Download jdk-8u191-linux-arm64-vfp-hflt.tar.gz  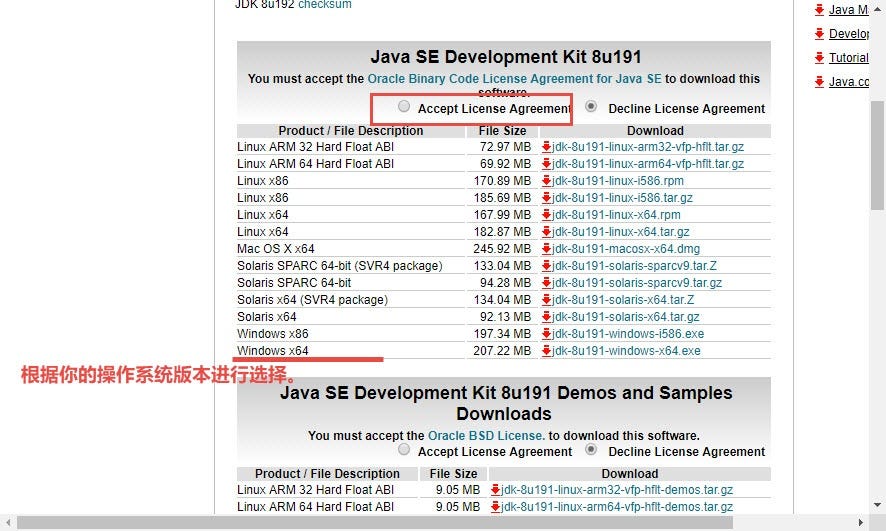pos(648,164)
